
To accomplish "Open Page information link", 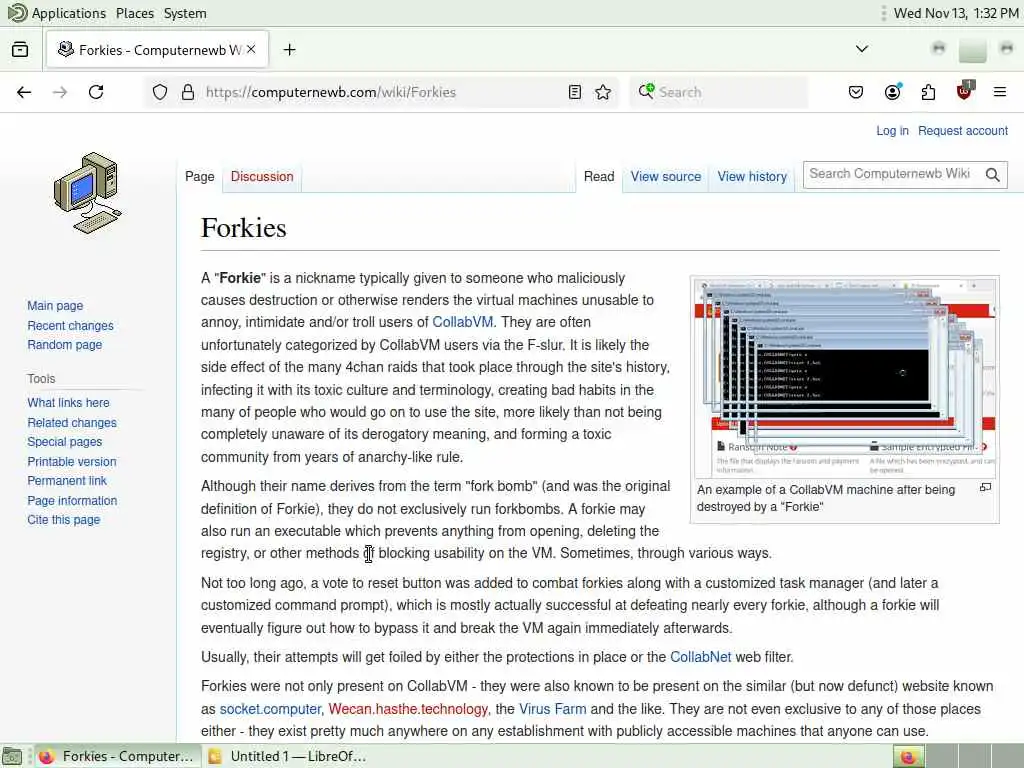I will click(72, 500).
